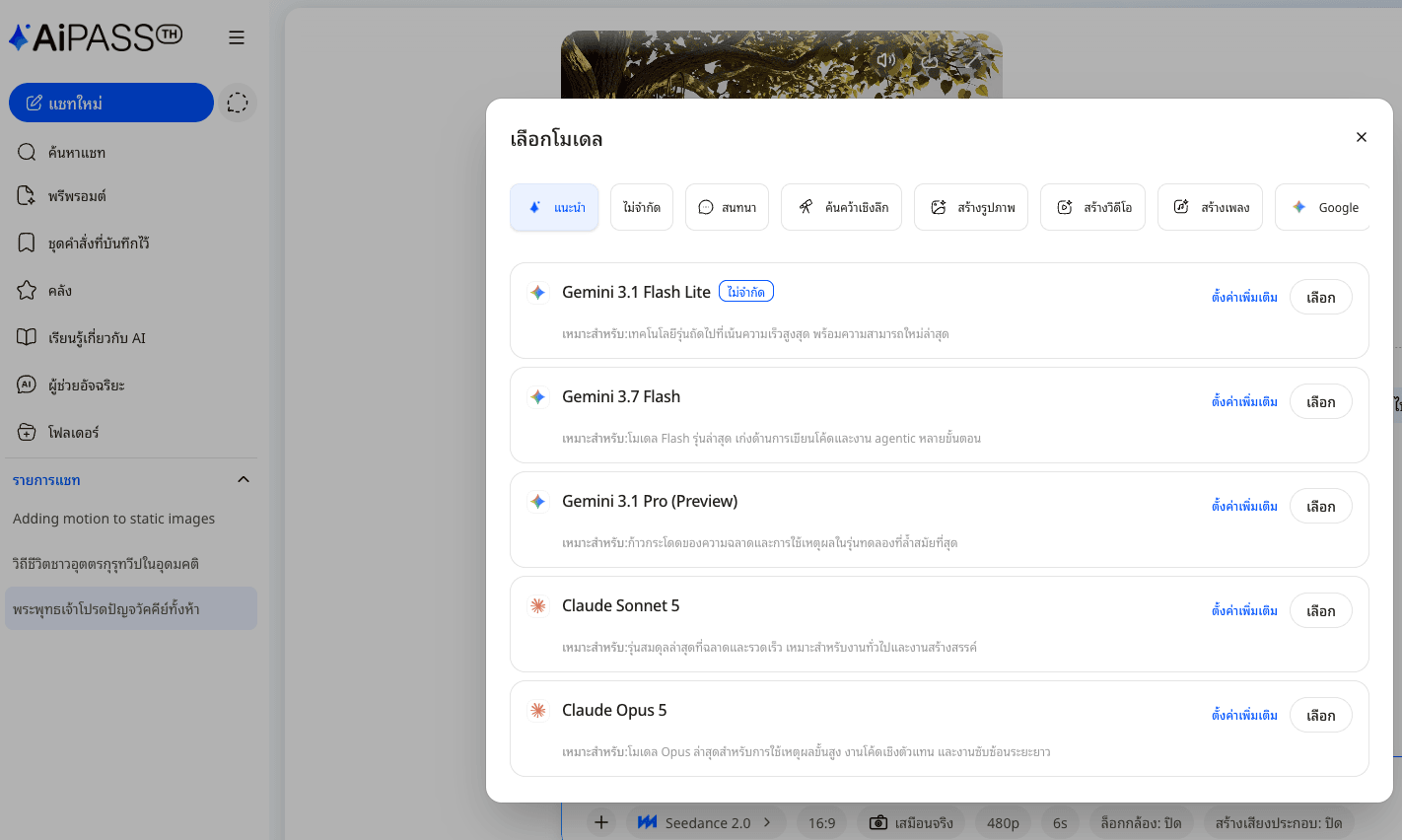The height and width of the screenshot is (840, 1402).
Task: Change the เสมือนจริง style option
Action: 911,822
